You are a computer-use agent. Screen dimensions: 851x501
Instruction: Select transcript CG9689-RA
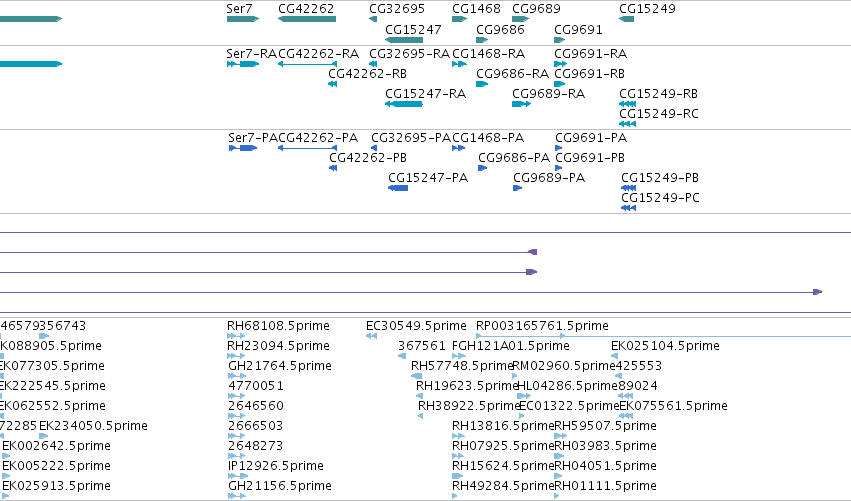pyautogui.click(x=548, y=94)
